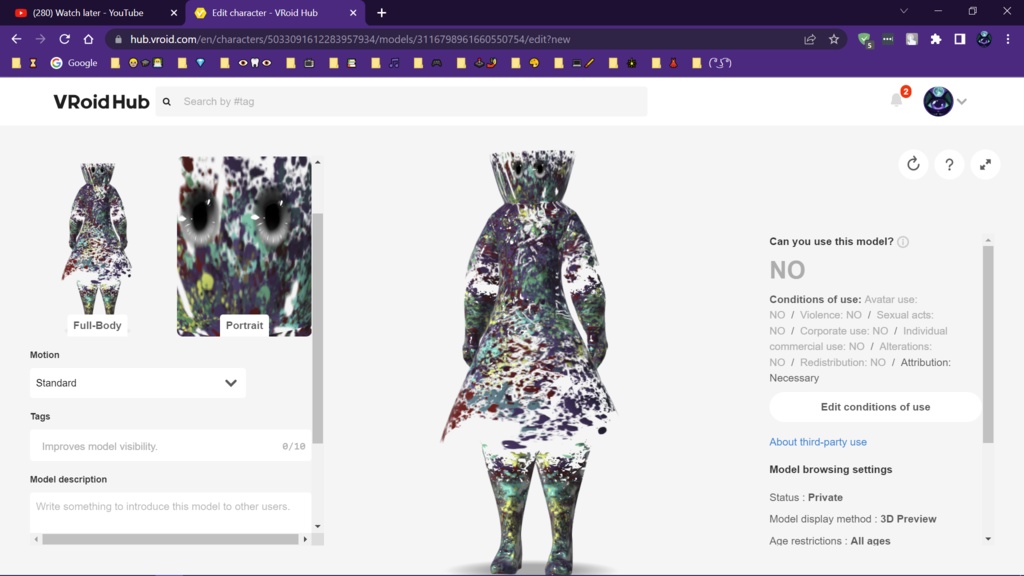The height and width of the screenshot is (576, 1024).
Task: Close the Watch later YouTube tab
Action: [174, 12]
